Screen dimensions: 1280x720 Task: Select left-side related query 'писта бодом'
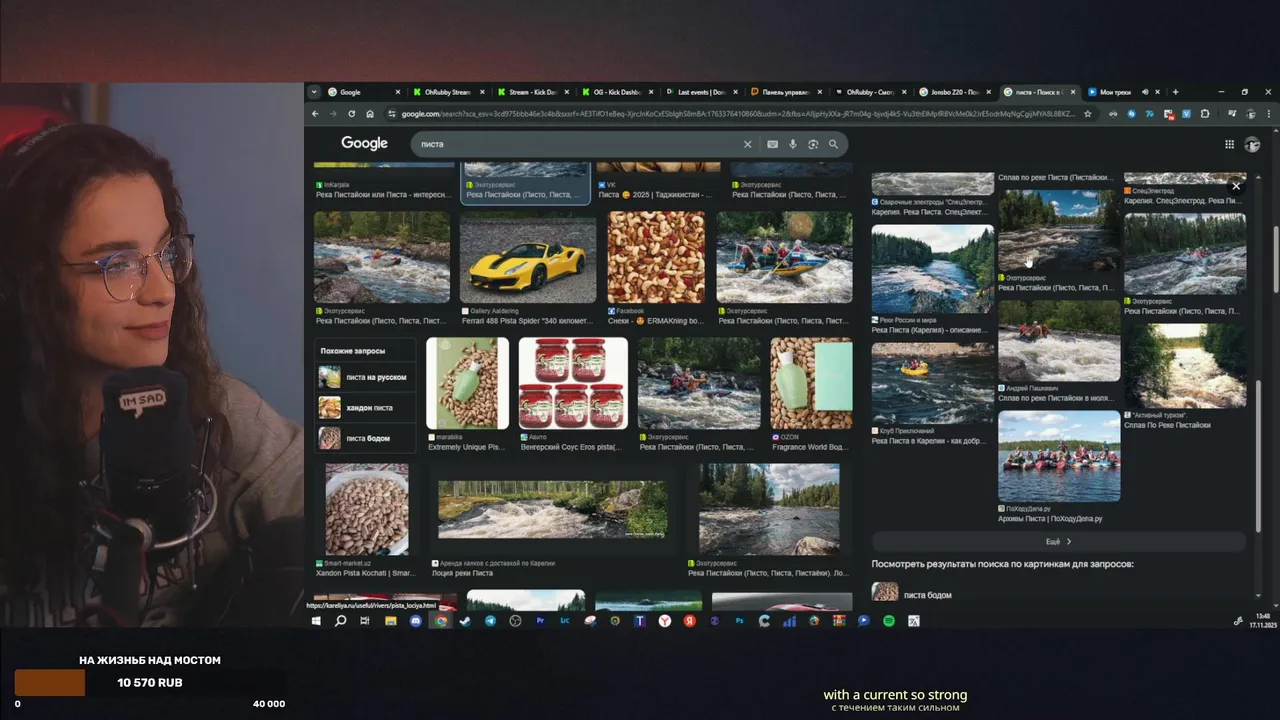(365, 438)
